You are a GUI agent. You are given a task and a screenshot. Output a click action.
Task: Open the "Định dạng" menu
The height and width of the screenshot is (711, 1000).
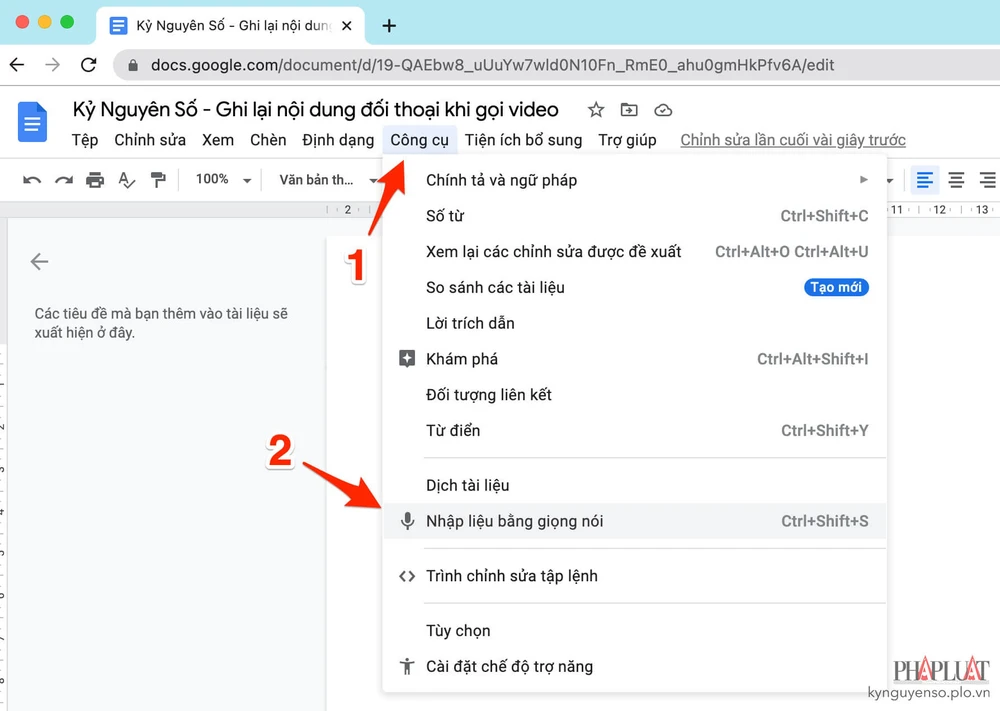[338, 140]
